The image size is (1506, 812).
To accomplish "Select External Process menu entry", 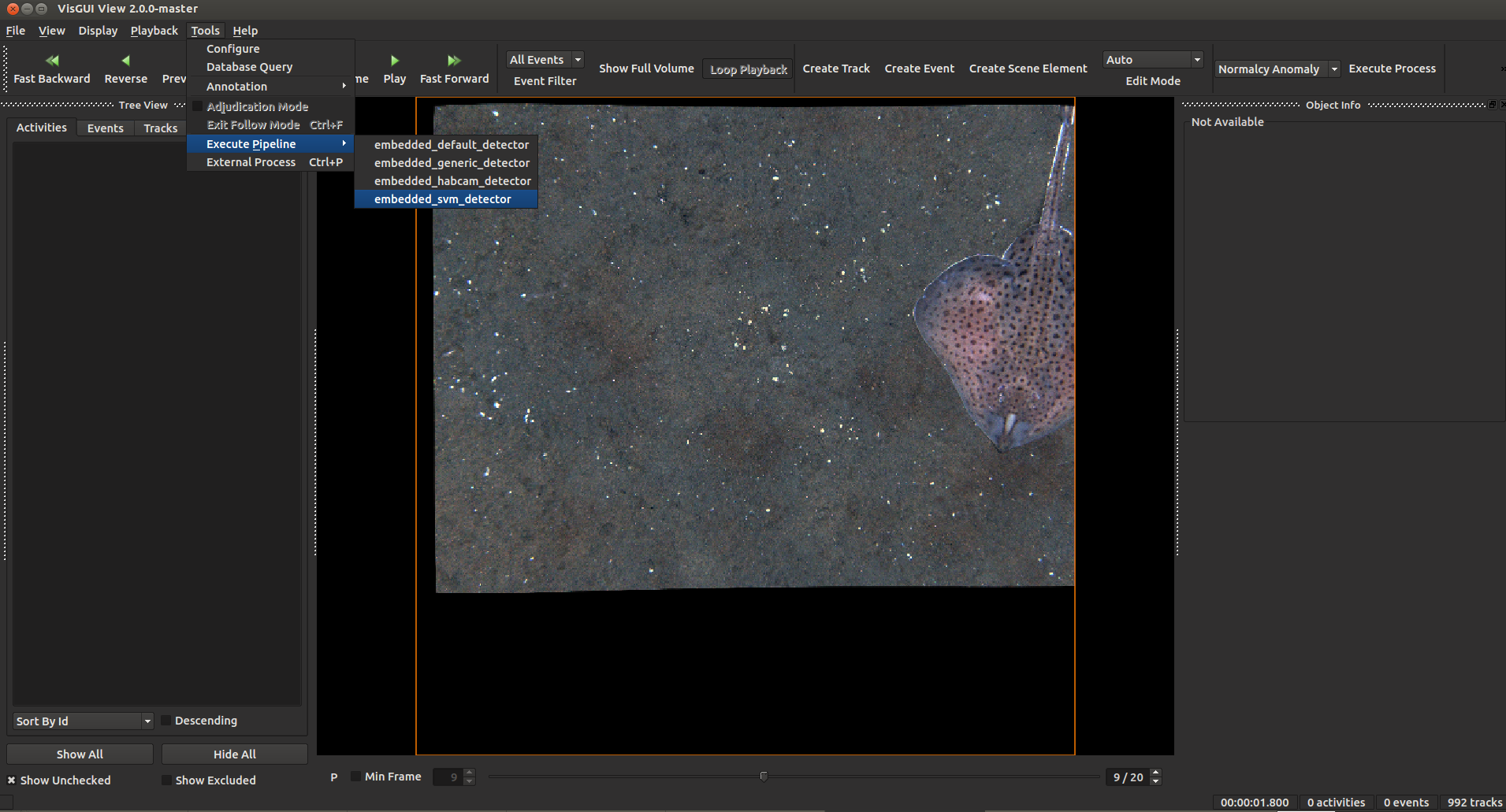I will pos(270,162).
